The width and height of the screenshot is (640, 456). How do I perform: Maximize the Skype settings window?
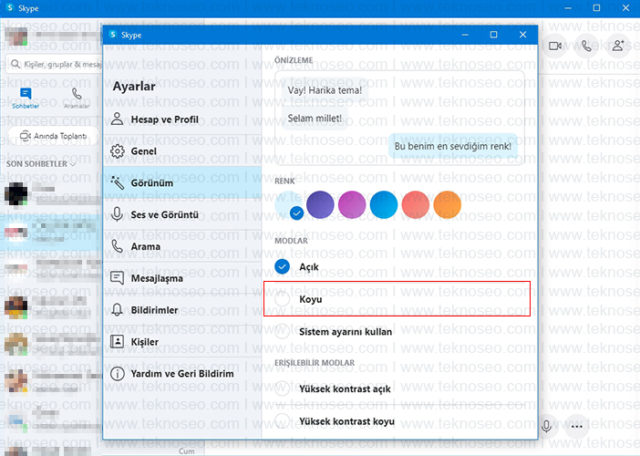(x=493, y=35)
